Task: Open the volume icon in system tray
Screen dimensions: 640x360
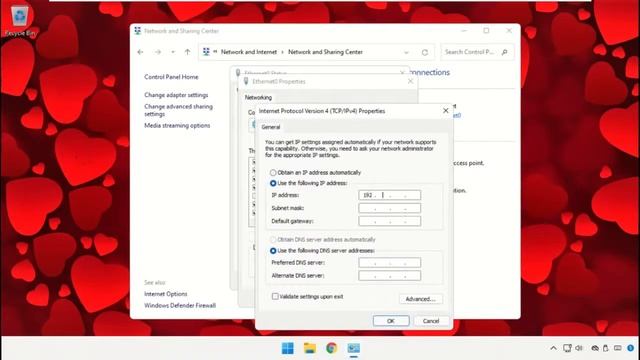Action: tap(579, 348)
